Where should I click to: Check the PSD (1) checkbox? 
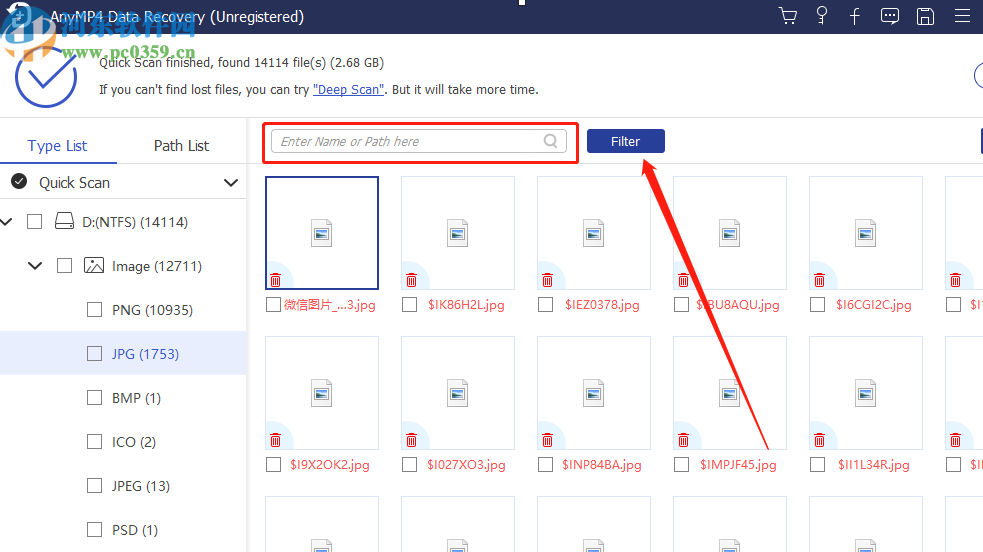point(95,529)
